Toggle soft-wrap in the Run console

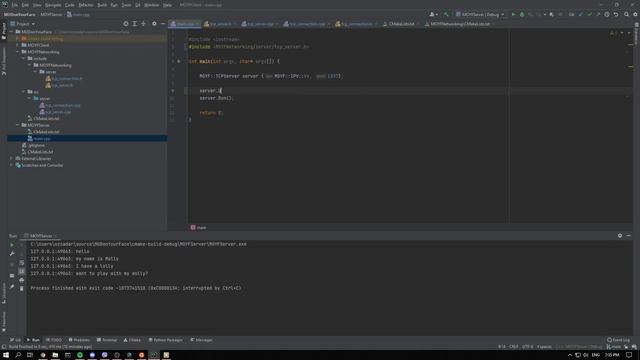tap(22, 263)
